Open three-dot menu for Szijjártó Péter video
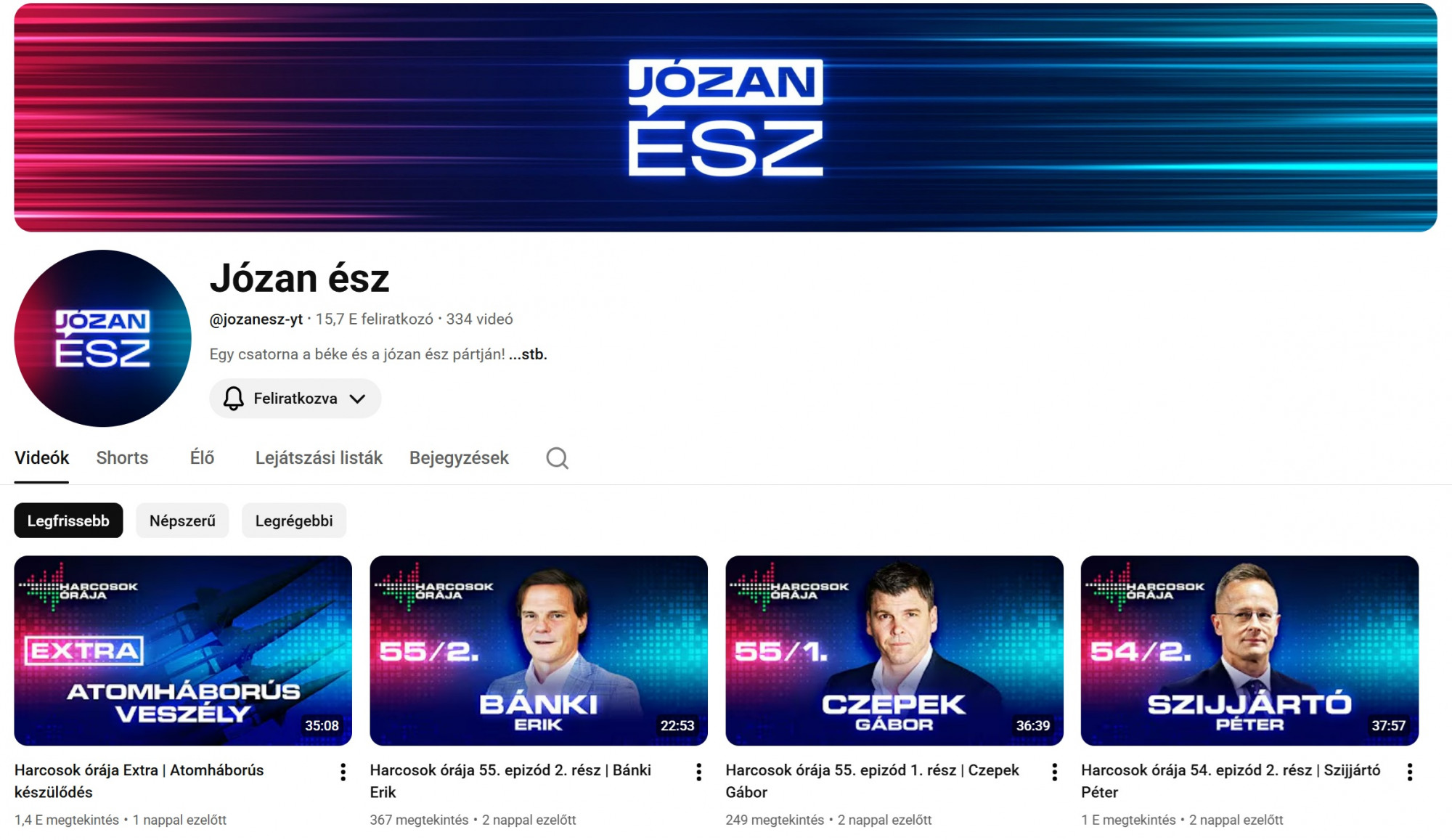 tap(1409, 772)
